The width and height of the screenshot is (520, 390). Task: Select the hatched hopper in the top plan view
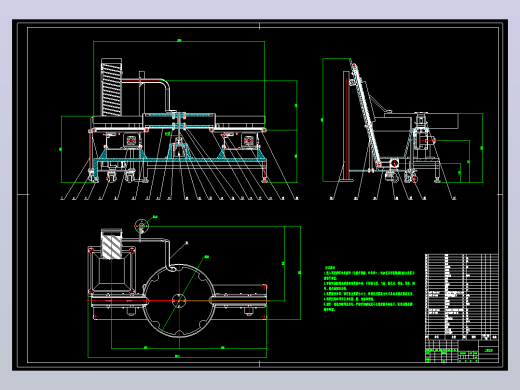(112, 244)
